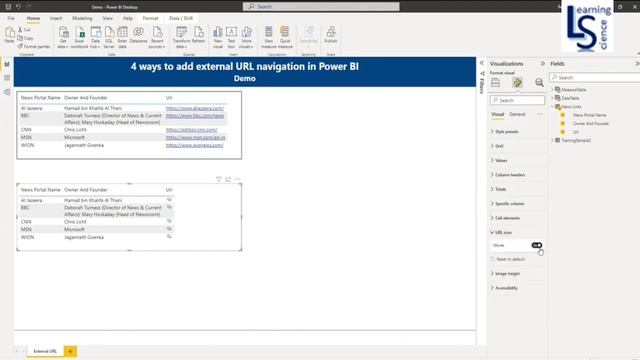Expand the Filters pane arrow
Viewport: 640px width, 360px height.
pyautogui.click(x=482, y=63)
